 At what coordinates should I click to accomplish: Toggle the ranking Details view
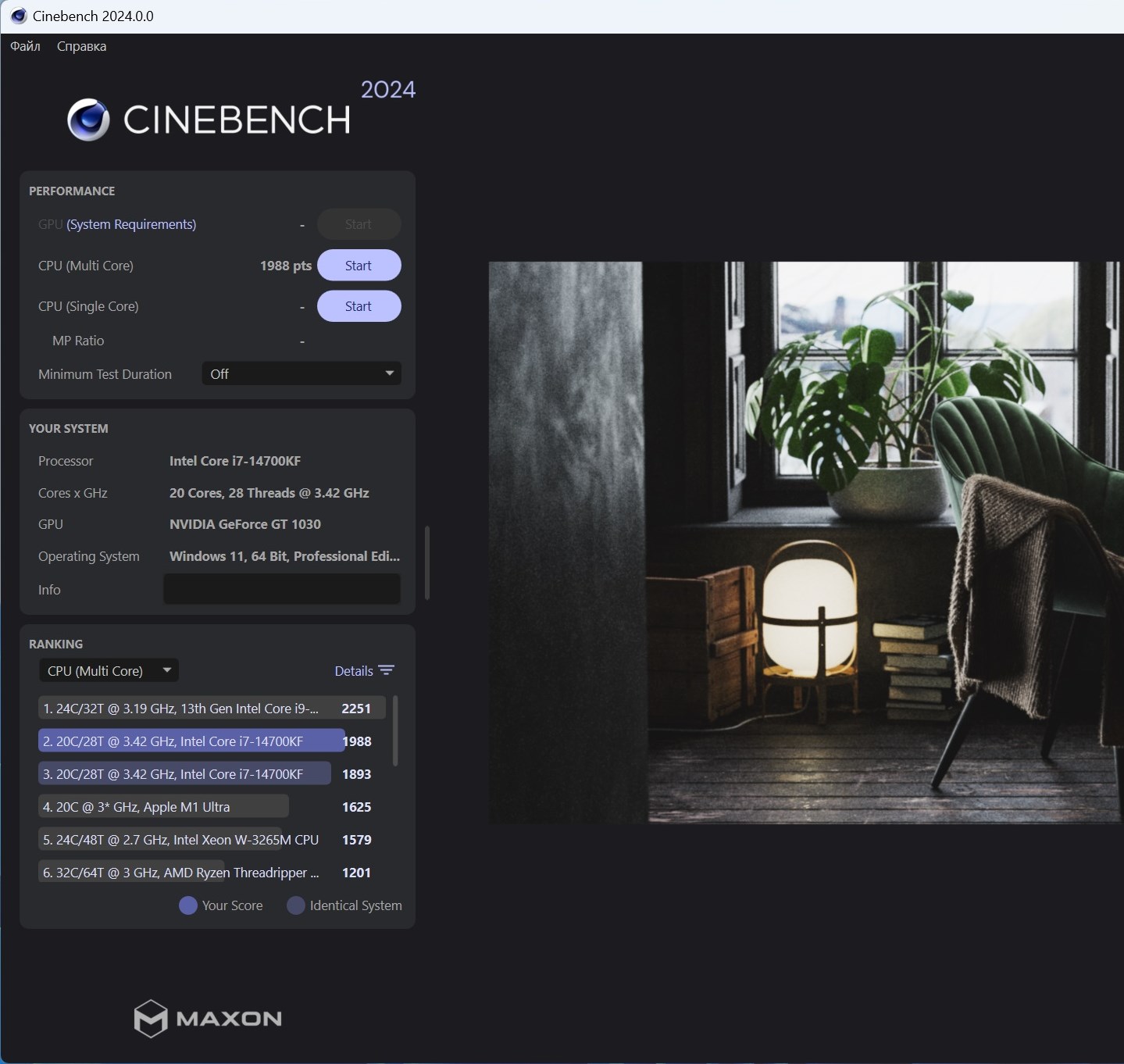coord(364,671)
